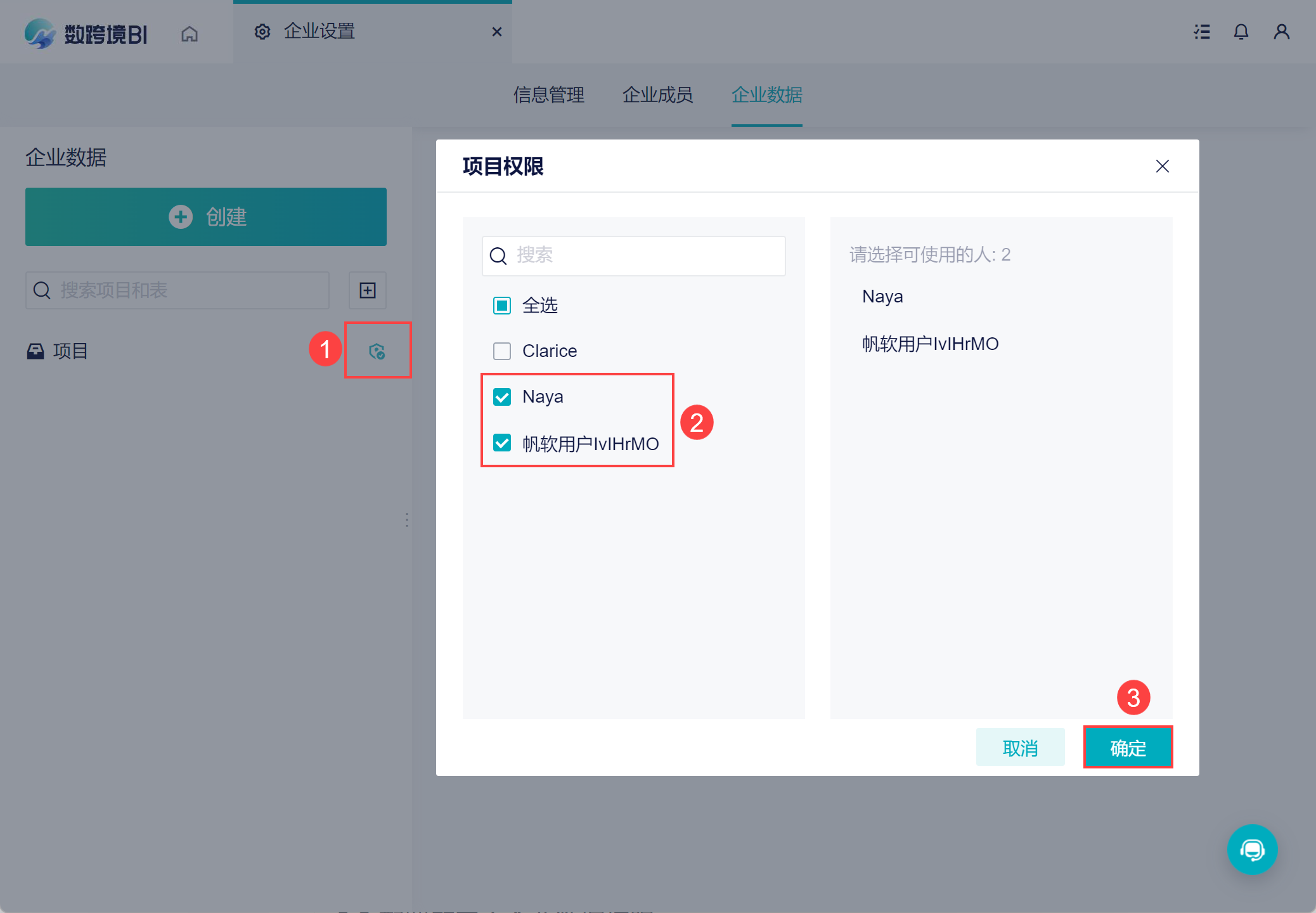The height and width of the screenshot is (913, 1316).
Task: Click the 确定 confirm button
Action: 1128,748
